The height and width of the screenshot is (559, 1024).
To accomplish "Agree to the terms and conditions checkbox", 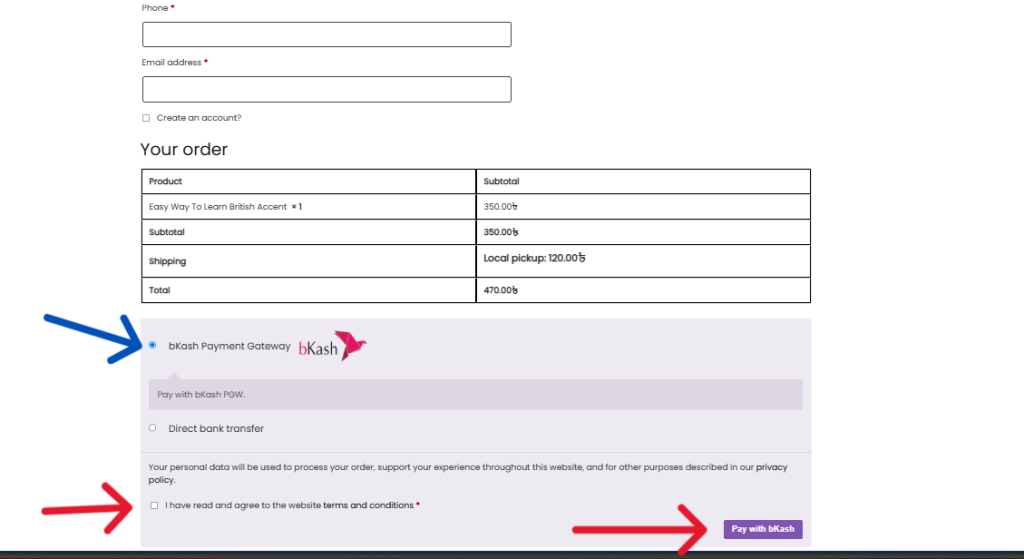I will pos(154,505).
